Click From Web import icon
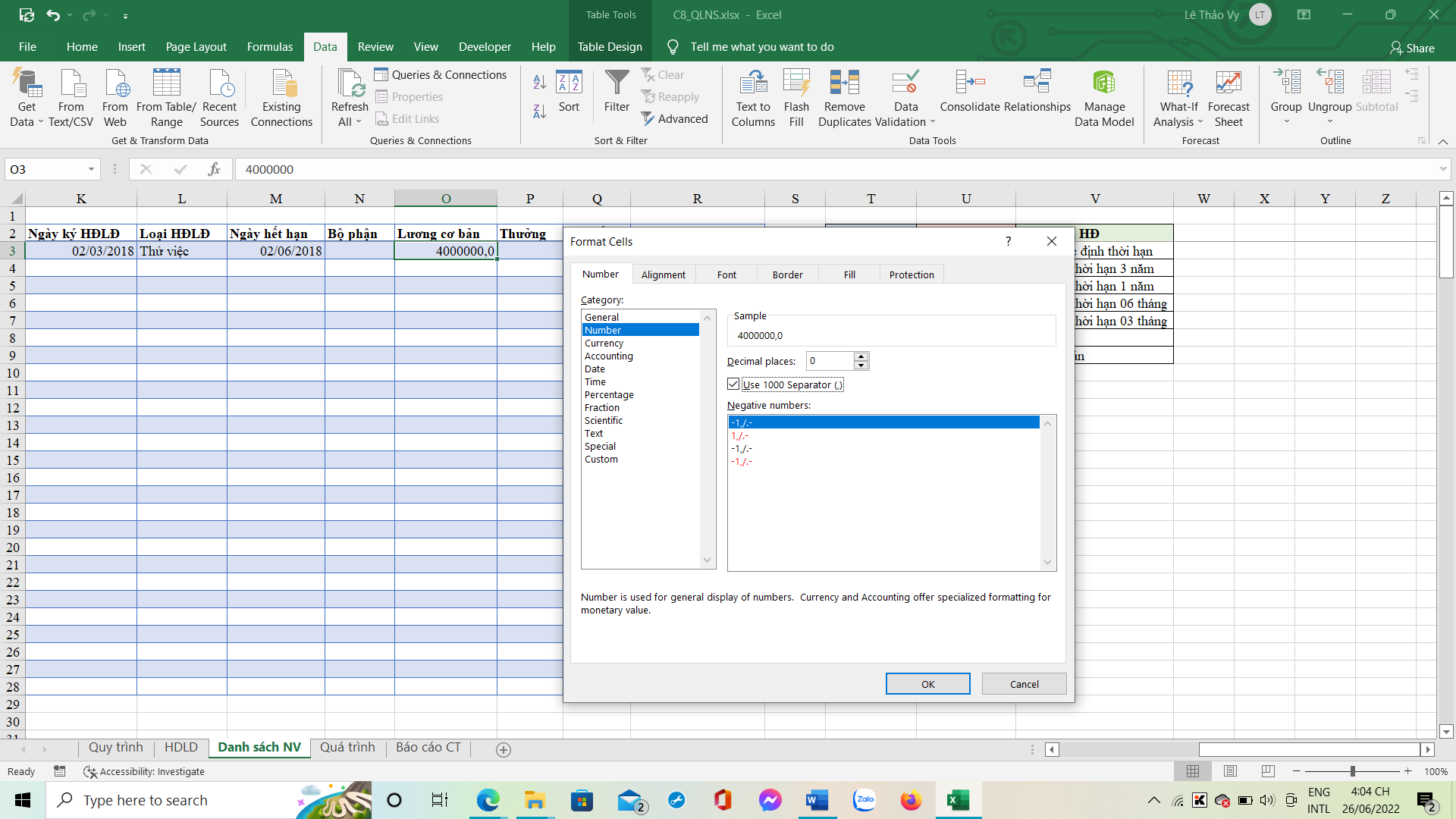1456x819 pixels. 115,99
